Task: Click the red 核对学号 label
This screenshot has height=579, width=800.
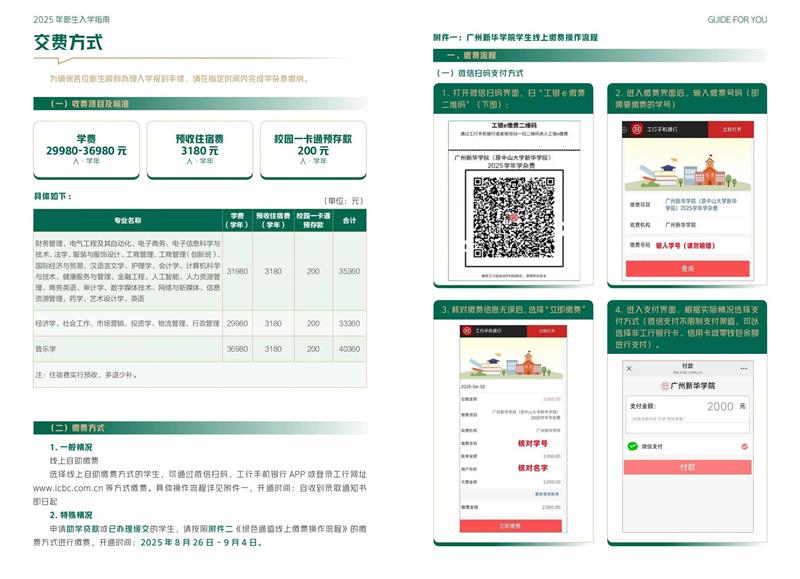Action: tap(533, 444)
